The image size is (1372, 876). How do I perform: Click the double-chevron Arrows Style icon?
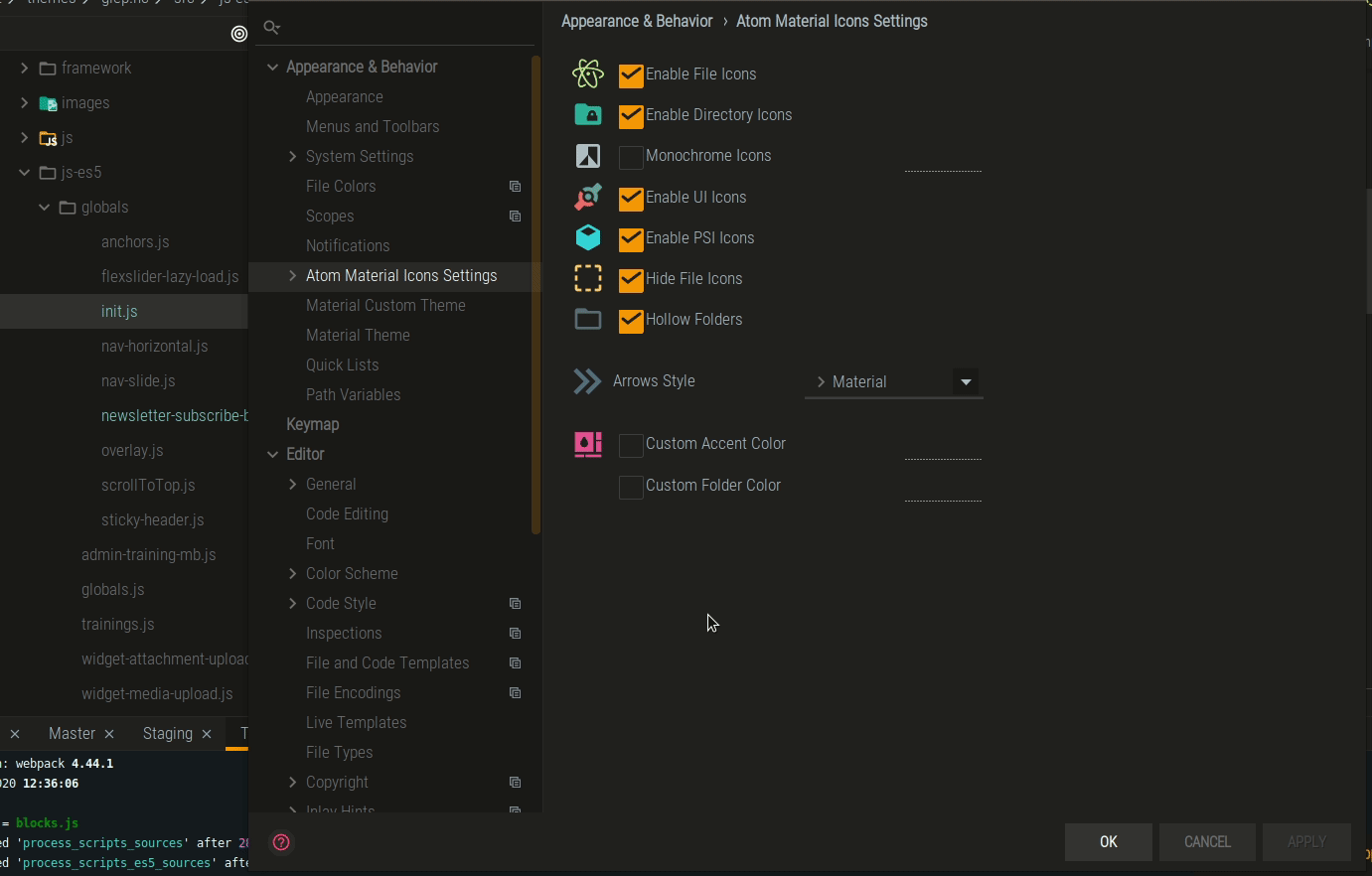click(x=587, y=381)
